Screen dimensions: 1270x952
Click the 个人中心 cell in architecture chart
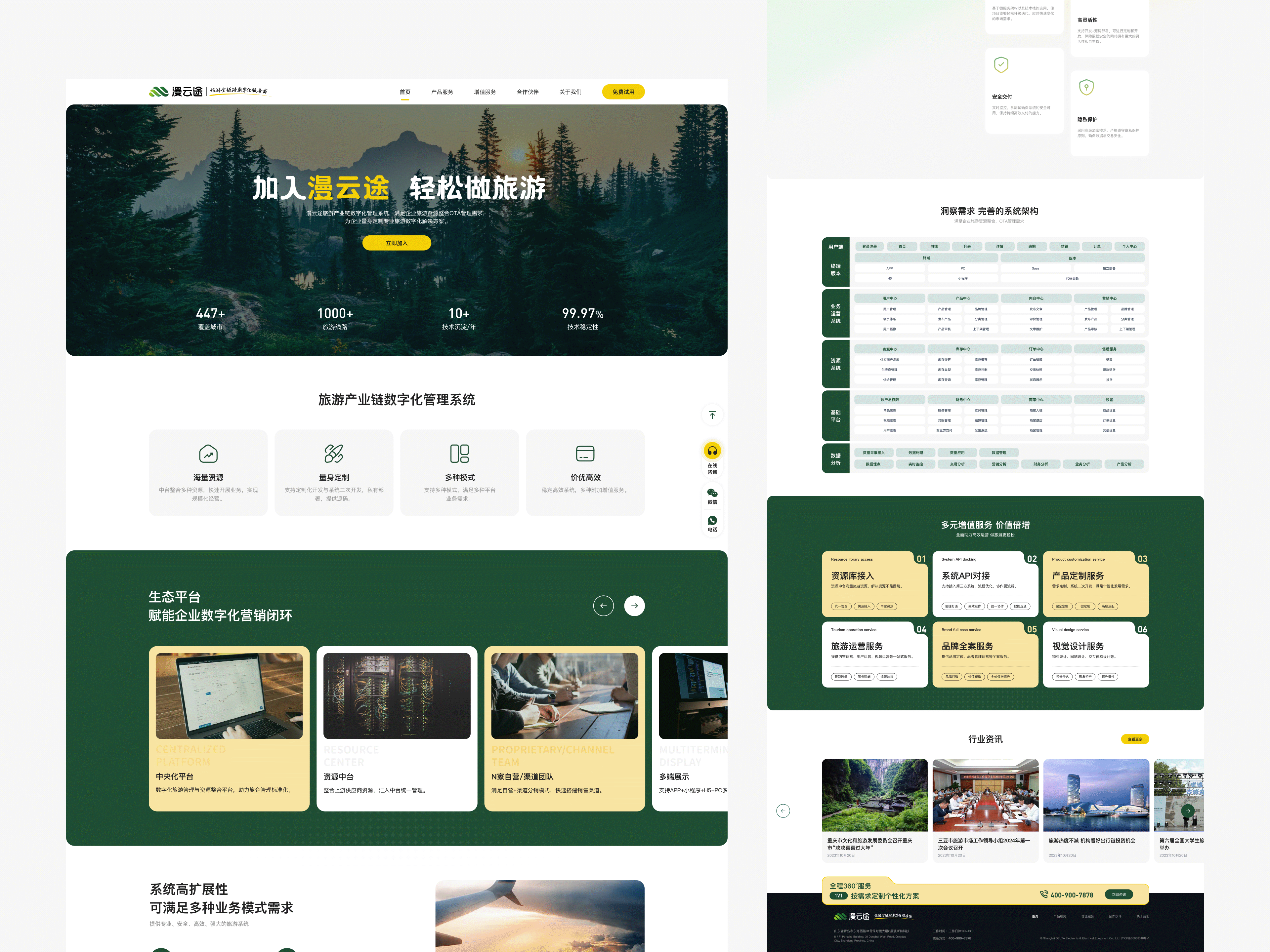[1129, 246]
